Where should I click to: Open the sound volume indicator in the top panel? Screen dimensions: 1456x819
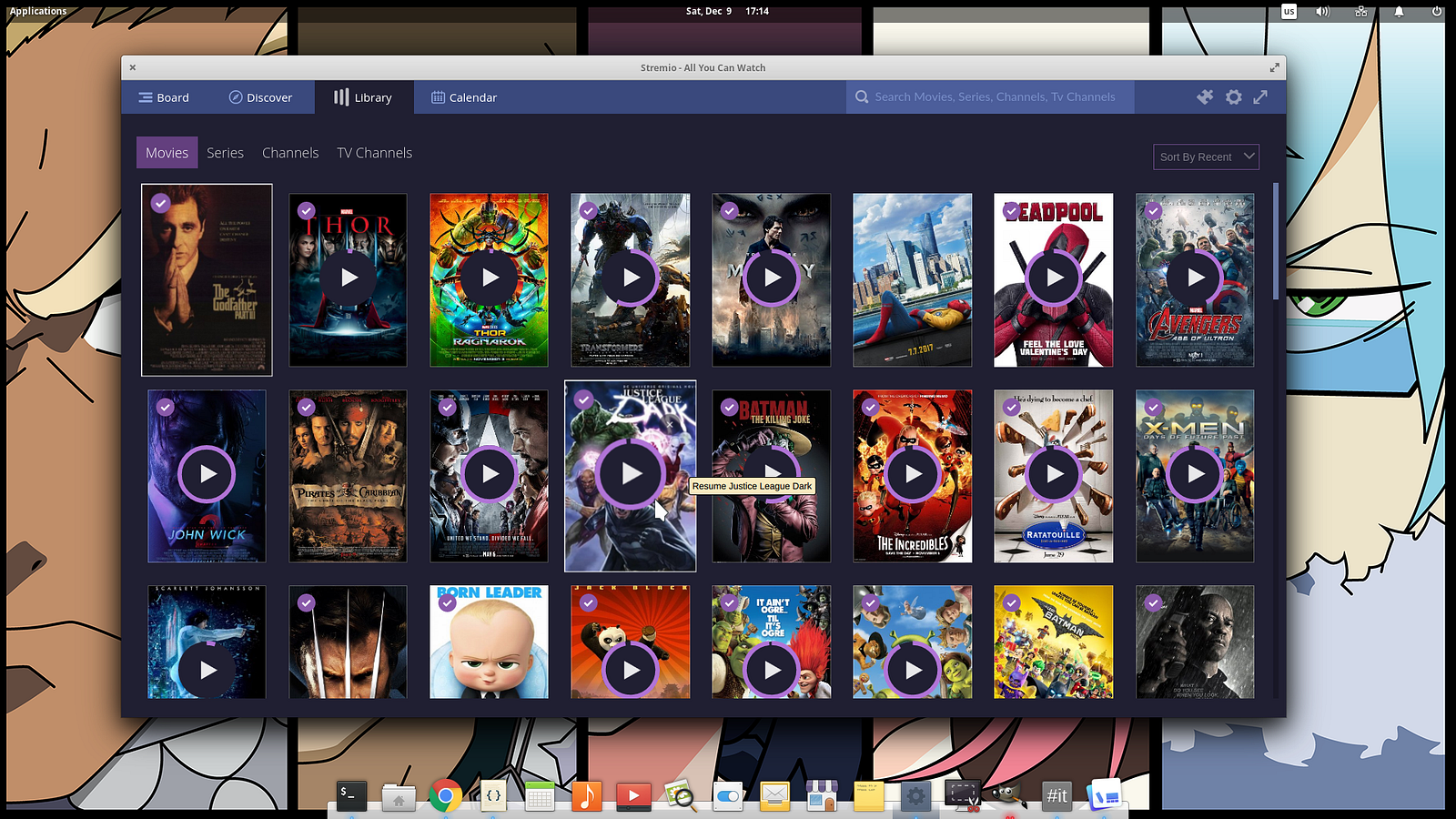[x=1322, y=11]
